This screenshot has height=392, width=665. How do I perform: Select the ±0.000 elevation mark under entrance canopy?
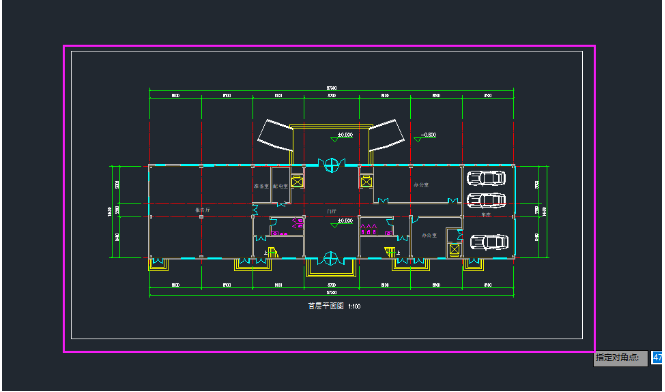[x=342, y=136]
